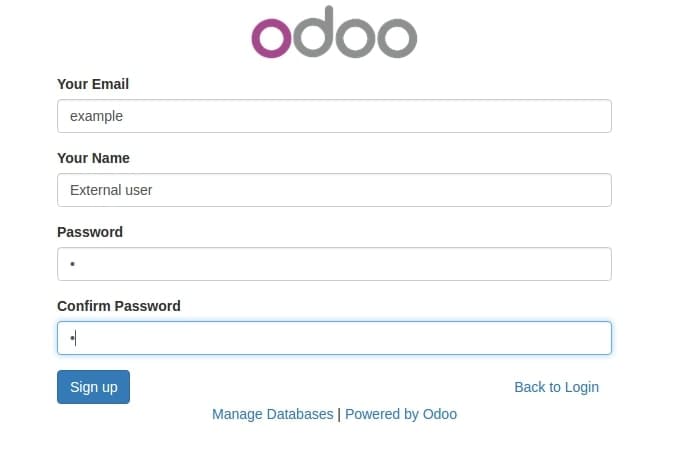Image resolution: width=687 pixels, height=461 pixels.
Task: Click the Confirm Password label text
Action: (119, 306)
